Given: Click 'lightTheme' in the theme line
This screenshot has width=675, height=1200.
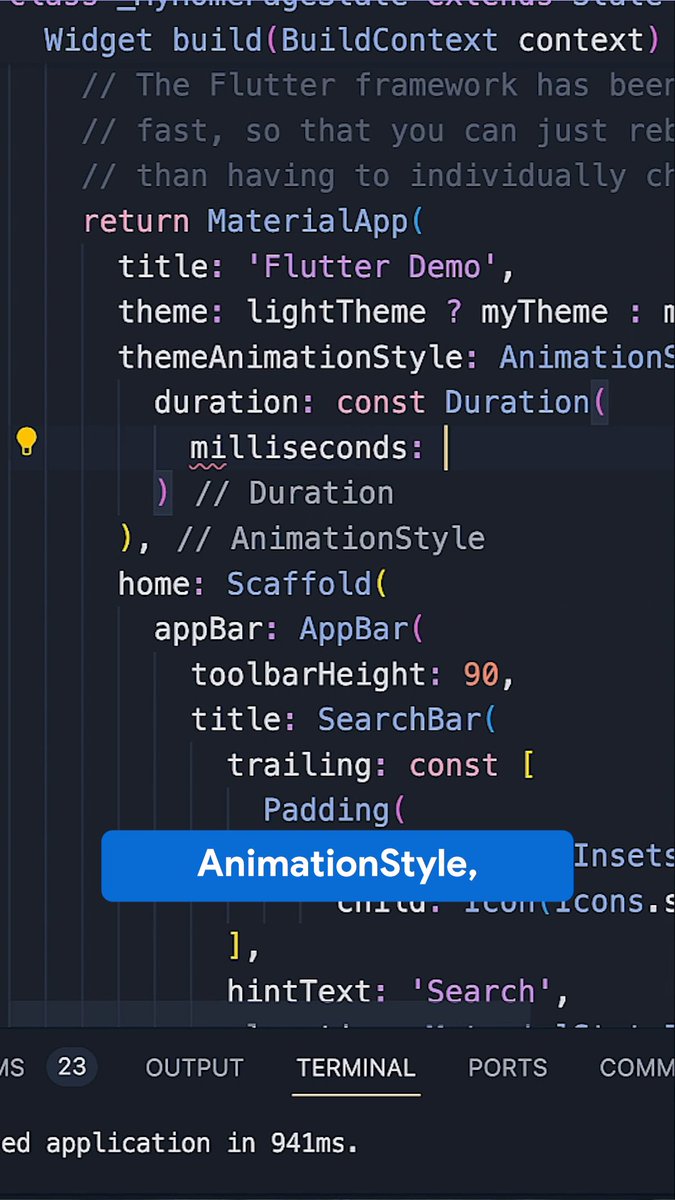Looking at the screenshot, I should click(337, 312).
